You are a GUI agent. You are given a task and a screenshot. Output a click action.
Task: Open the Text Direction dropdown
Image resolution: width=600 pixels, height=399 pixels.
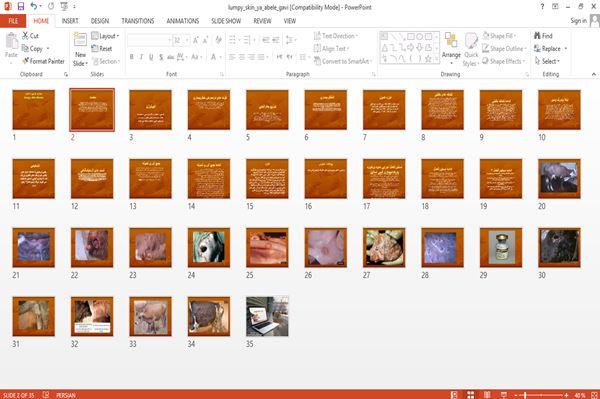click(x=336, y=36)
